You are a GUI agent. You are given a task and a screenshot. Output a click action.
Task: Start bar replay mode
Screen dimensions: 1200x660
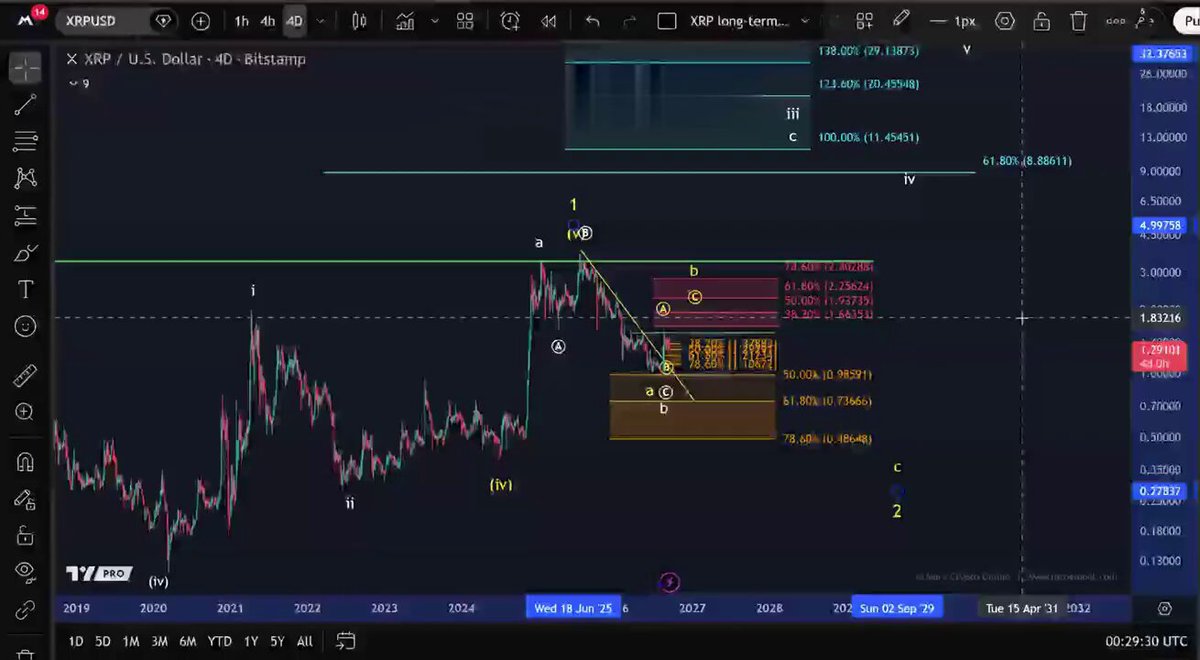click(548, 21)
